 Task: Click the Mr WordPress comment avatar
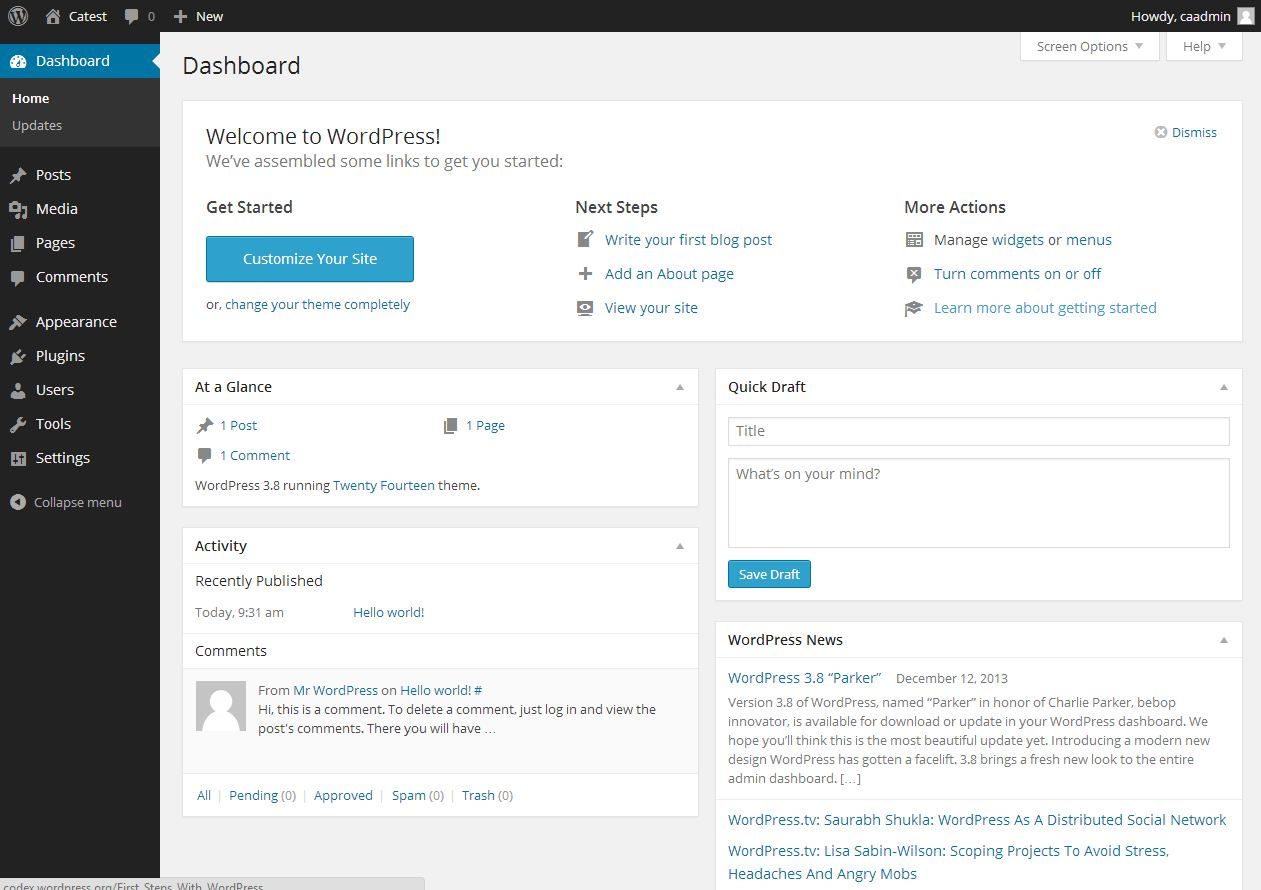(x=221, y=707)
